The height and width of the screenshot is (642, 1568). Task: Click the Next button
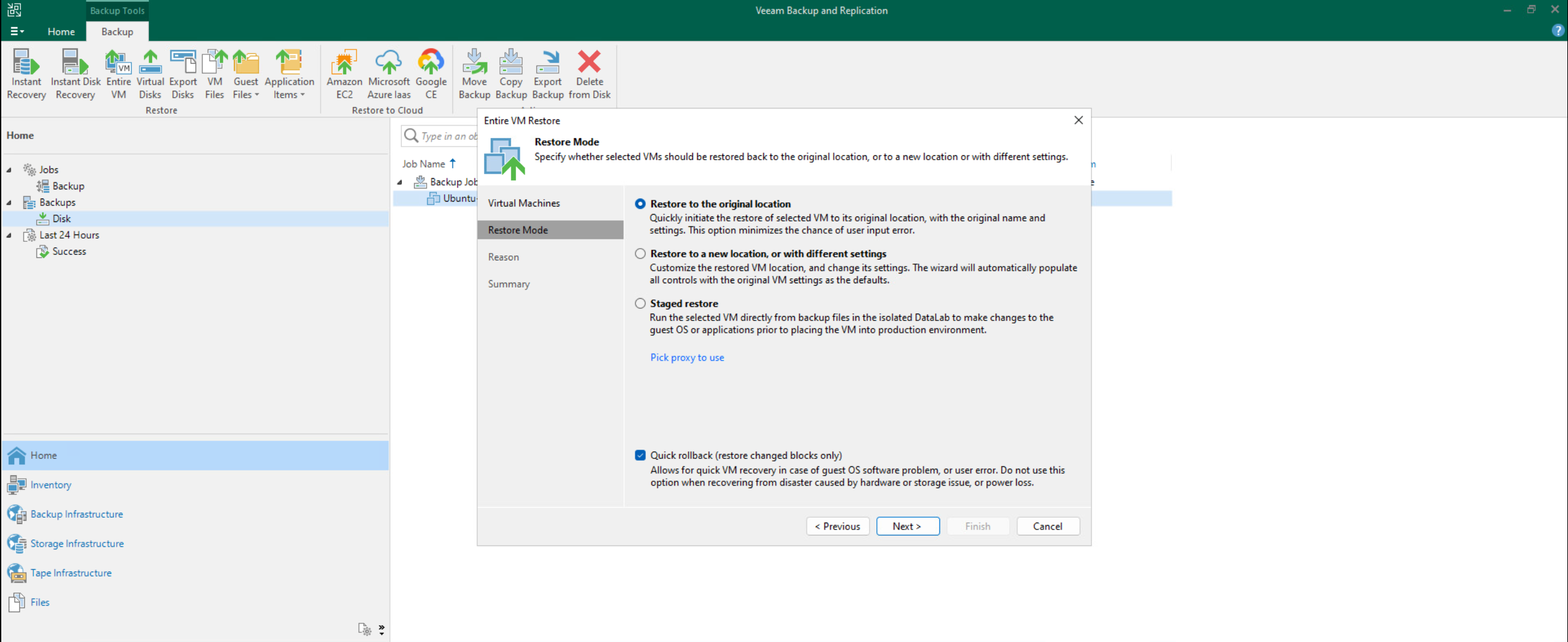(x=907, y=526)
